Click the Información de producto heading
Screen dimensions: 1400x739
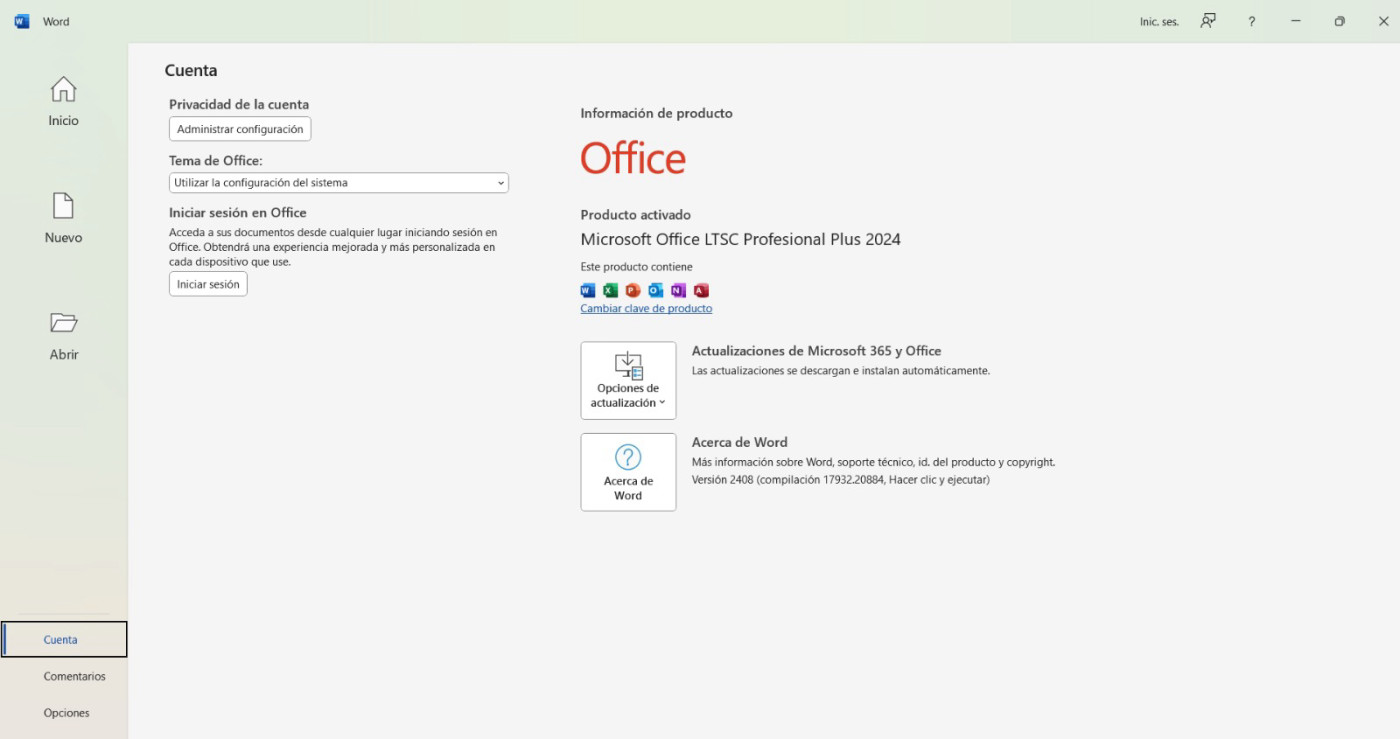(x=656, y=113)
